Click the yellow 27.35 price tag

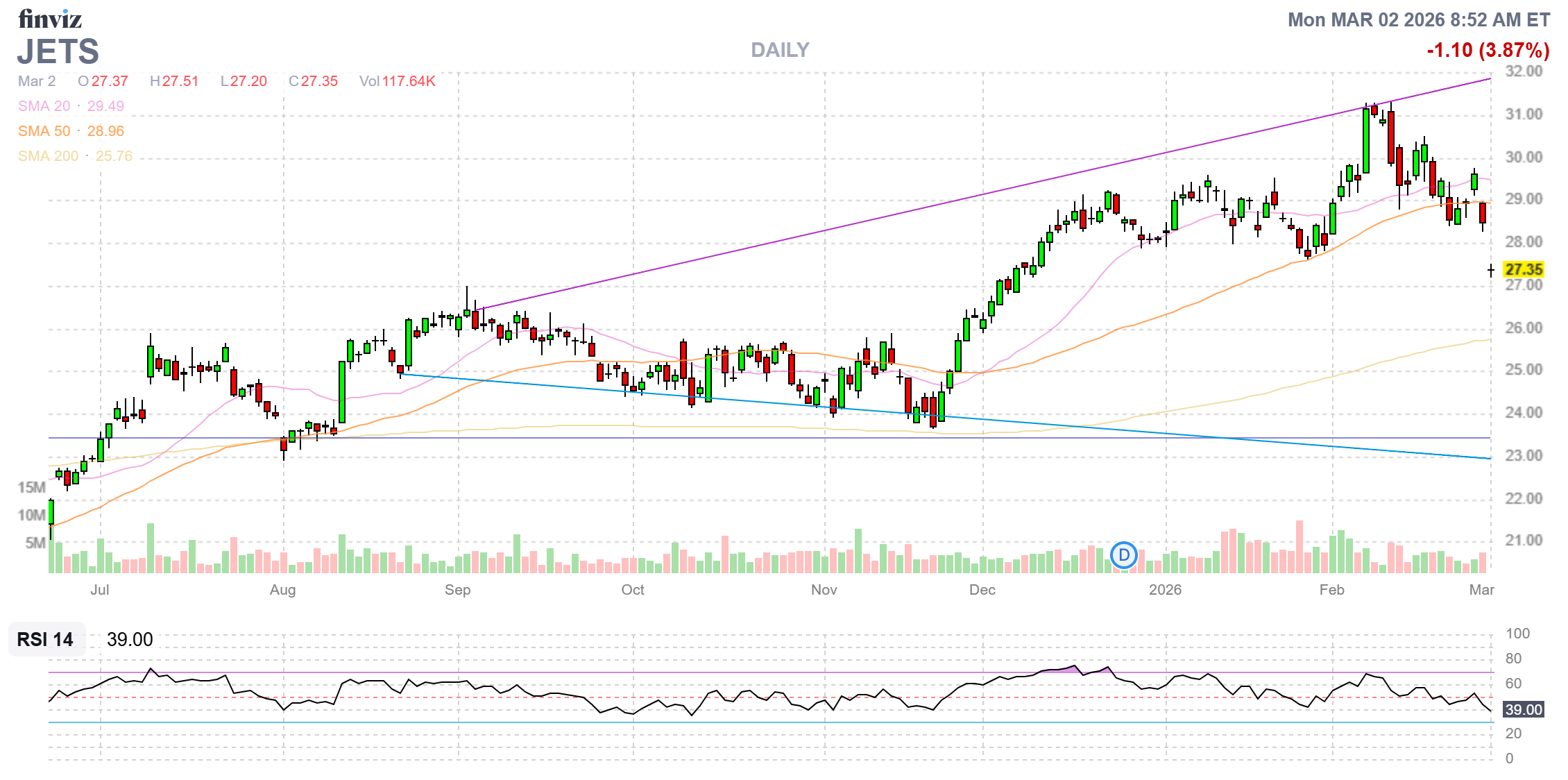point(1524,269)
